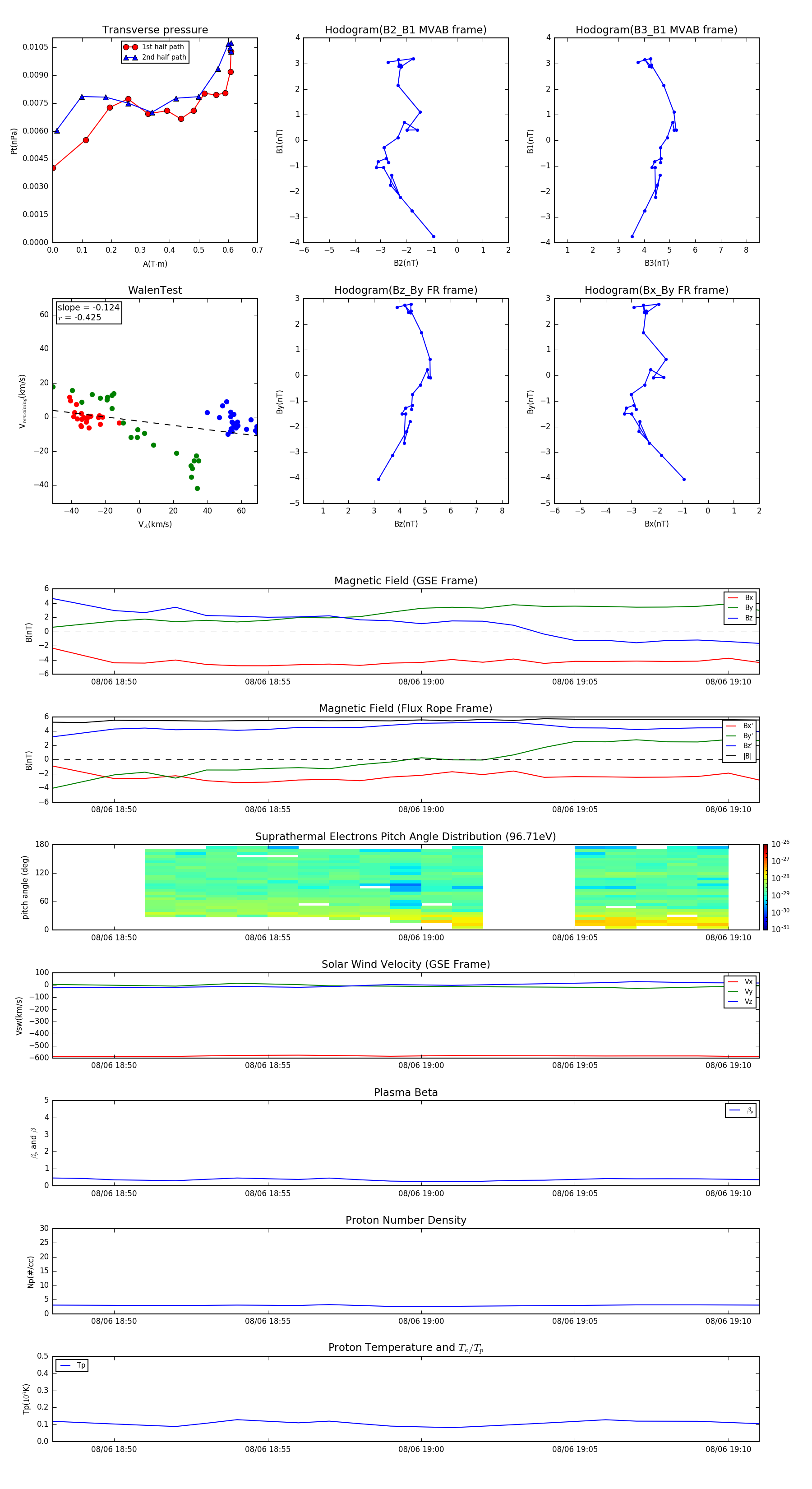Select the "Bx" entry in GSE legend

740,598
